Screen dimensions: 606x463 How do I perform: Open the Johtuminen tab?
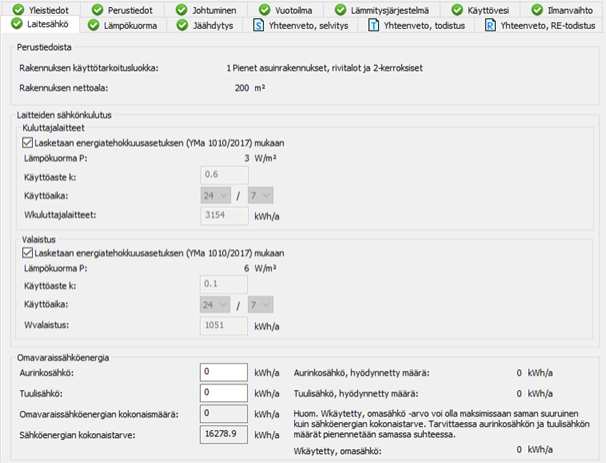pos(206,10)
